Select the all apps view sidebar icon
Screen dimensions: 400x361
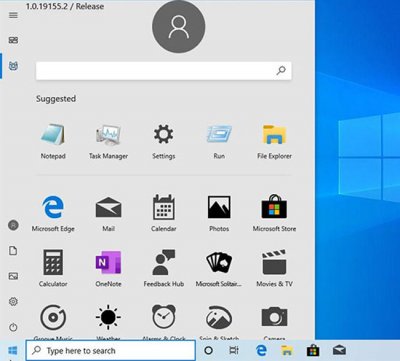[13, 66]
